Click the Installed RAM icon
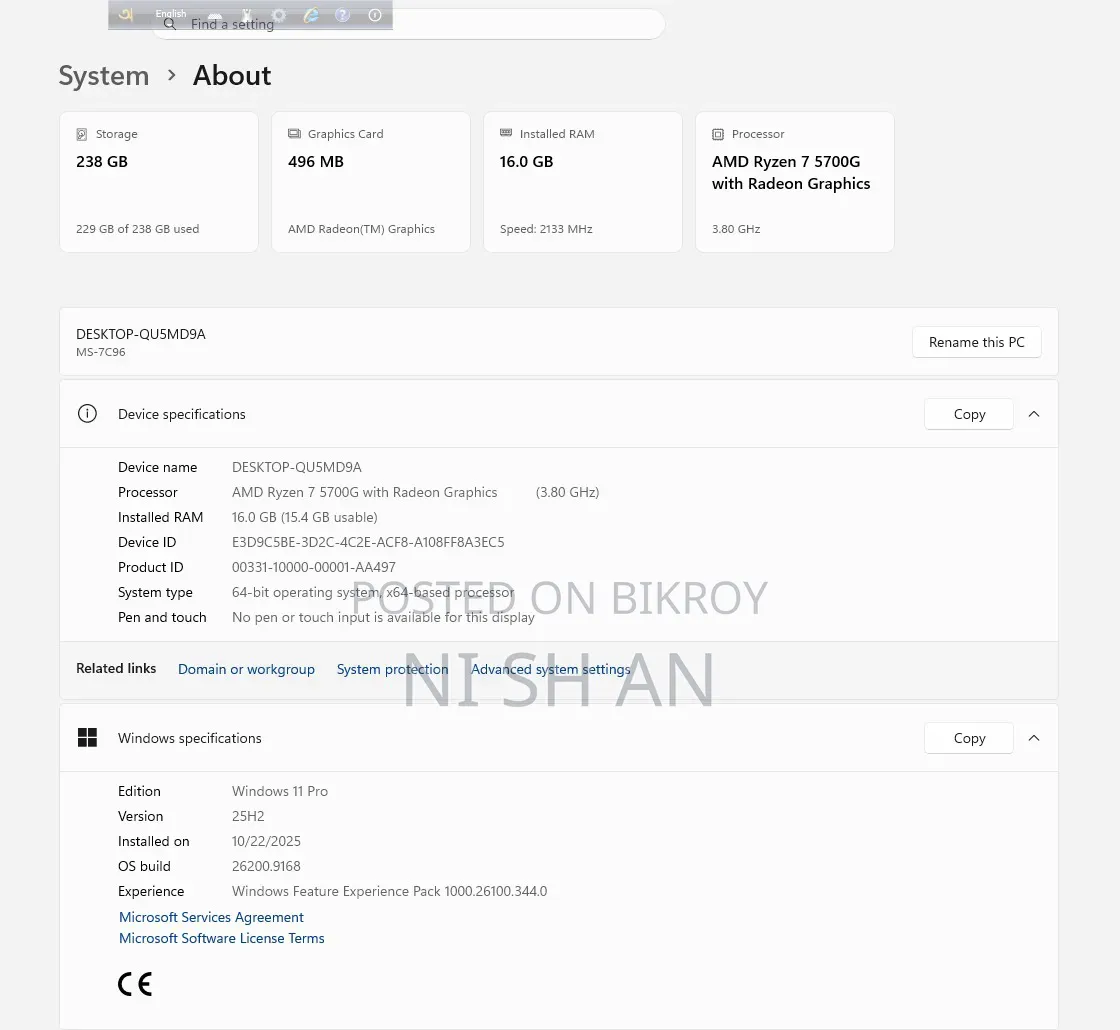The image size is (1120, 1030). tap(506, 133)
